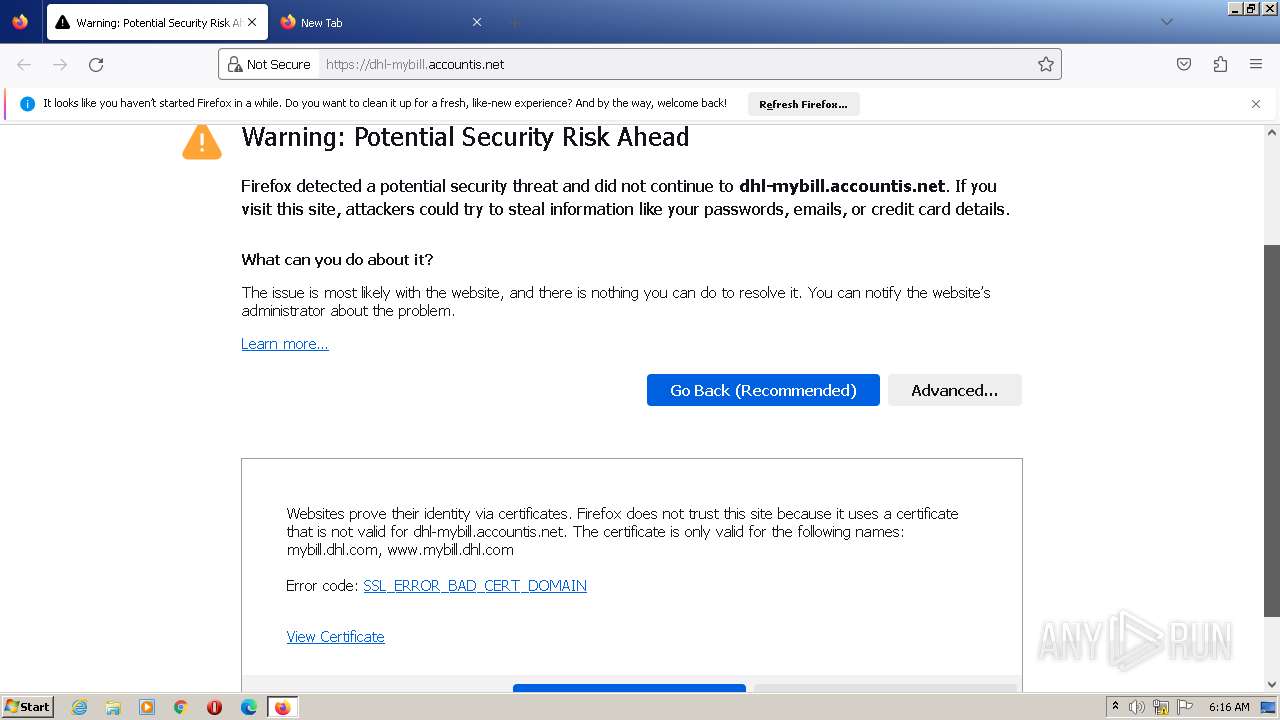Open the Firefox hamburger application menu
The image size is (1280, 720).
(1256, 64)
